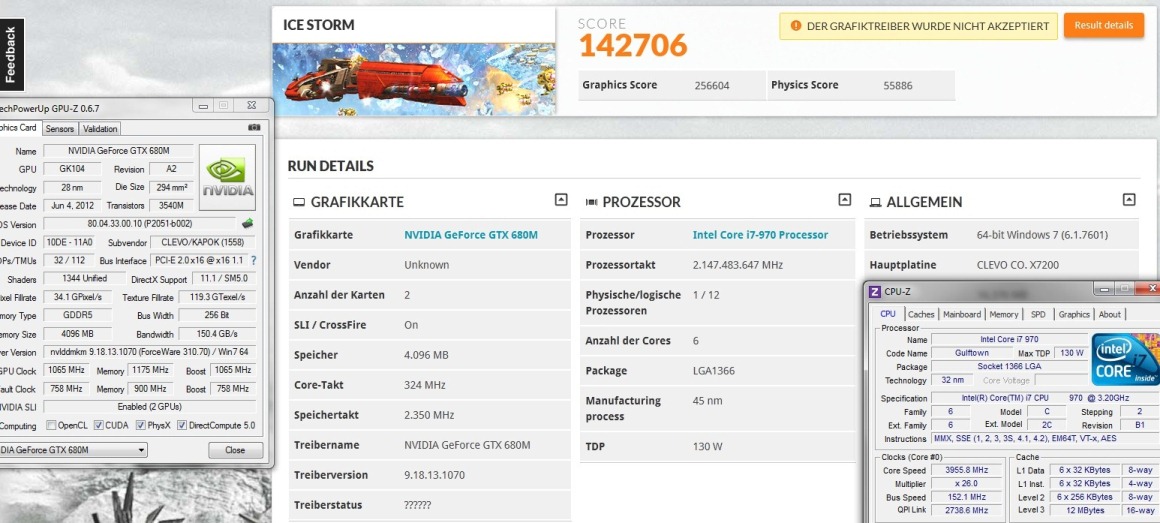Image resolution: width=1160 pixels, height=523 pixels.
Task: Click the score value 142706
Action: (633, 46)
